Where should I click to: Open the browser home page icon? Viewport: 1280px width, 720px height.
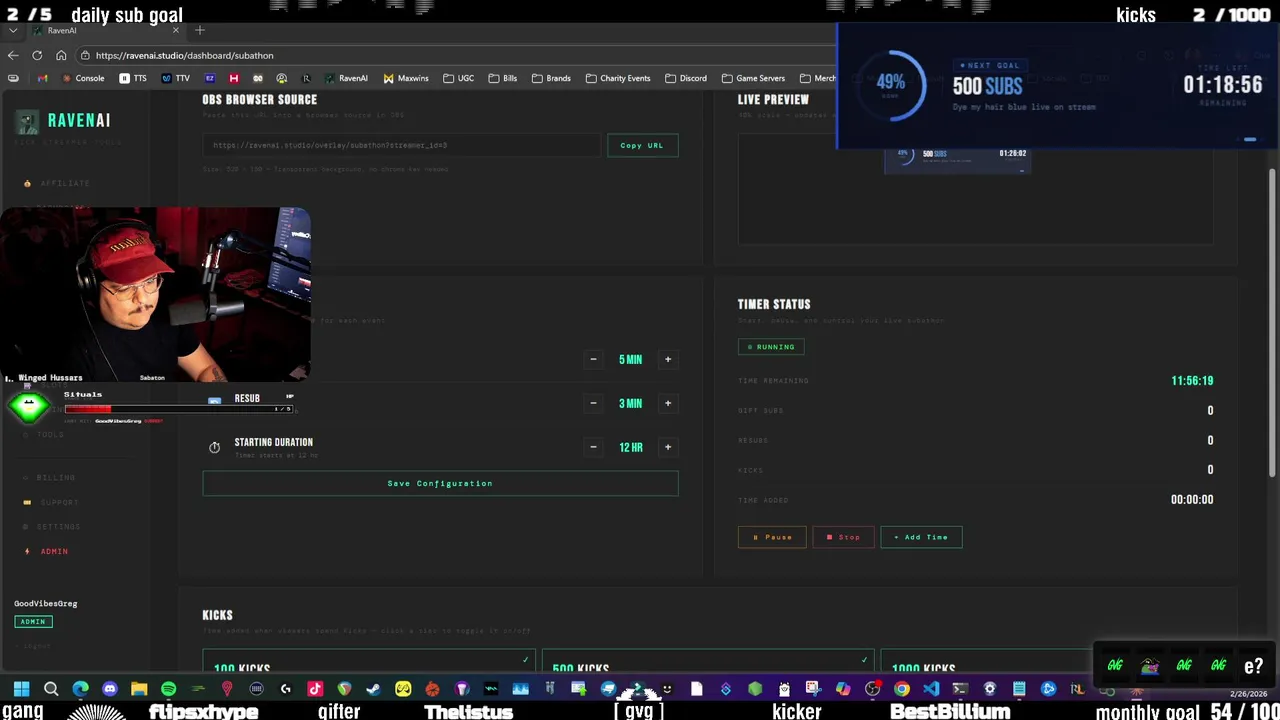coord(61,55)
